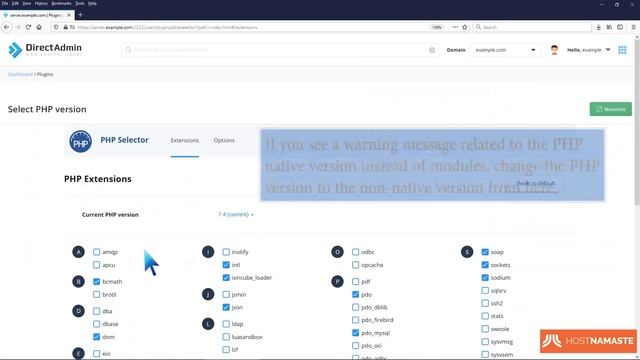Click the Reset to default button

[536, 183]
